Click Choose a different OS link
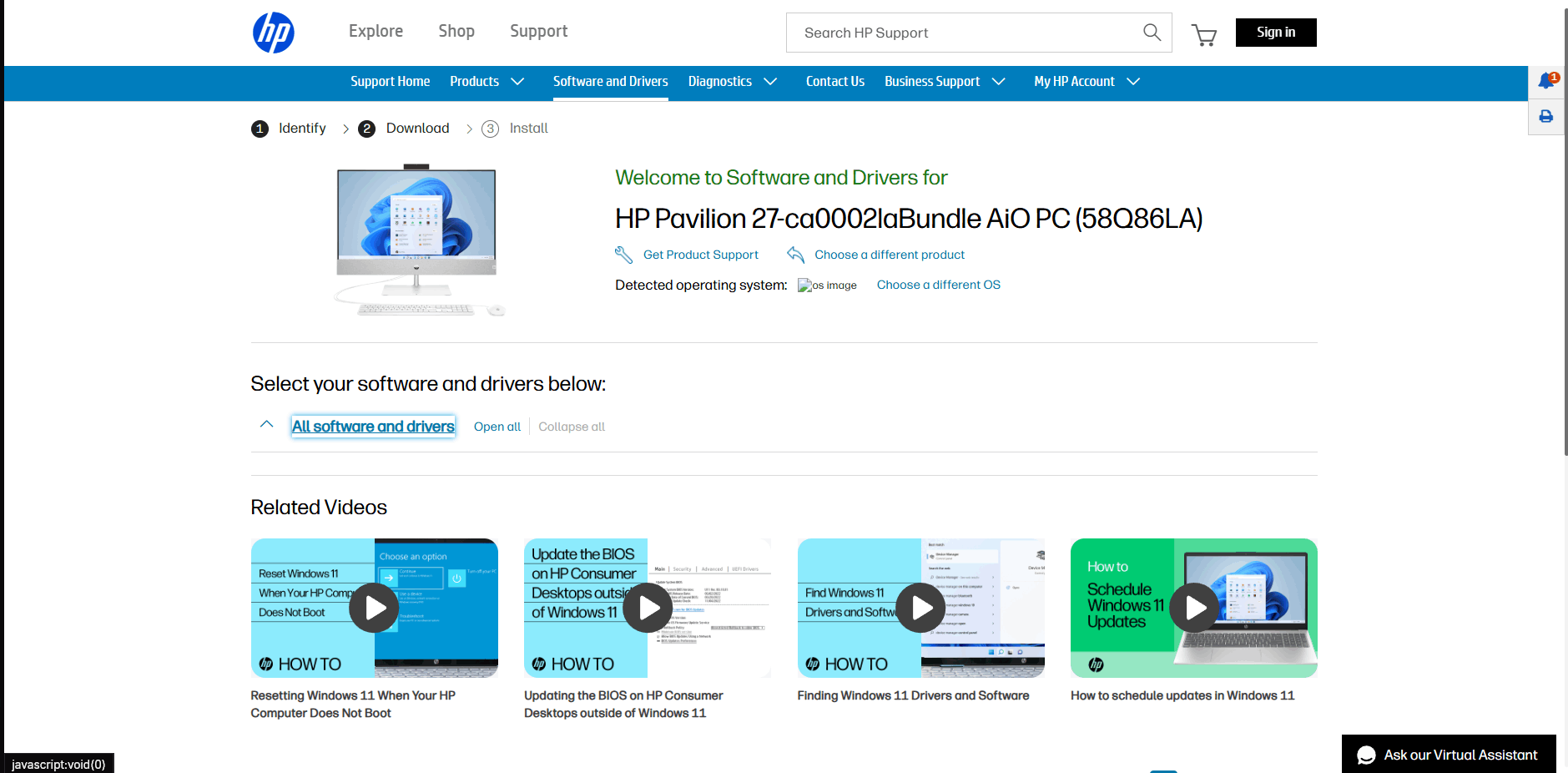 [x=939, y=285]
